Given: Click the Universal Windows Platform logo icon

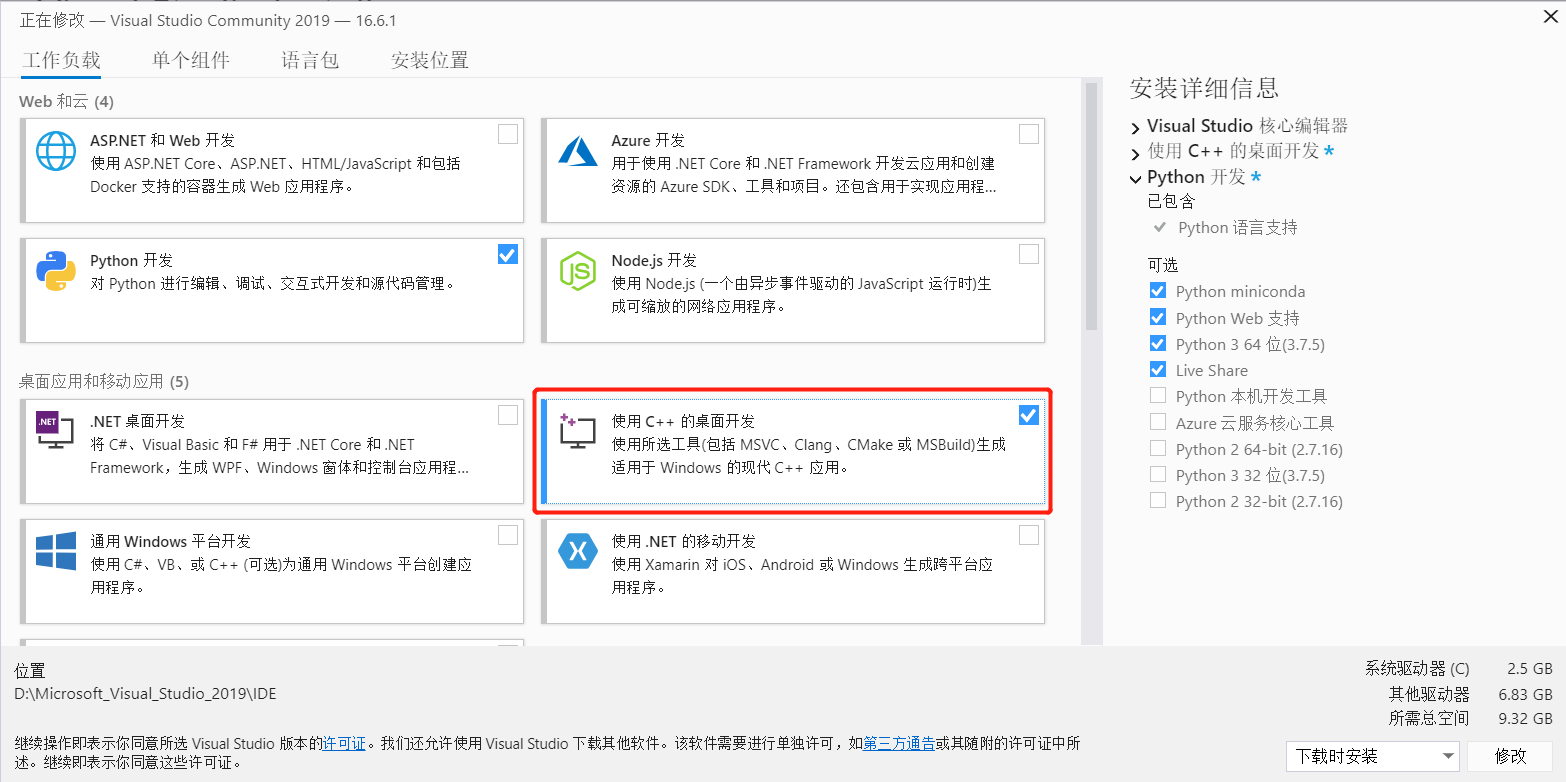Looking at the screenshot, I should click(56, 551).
